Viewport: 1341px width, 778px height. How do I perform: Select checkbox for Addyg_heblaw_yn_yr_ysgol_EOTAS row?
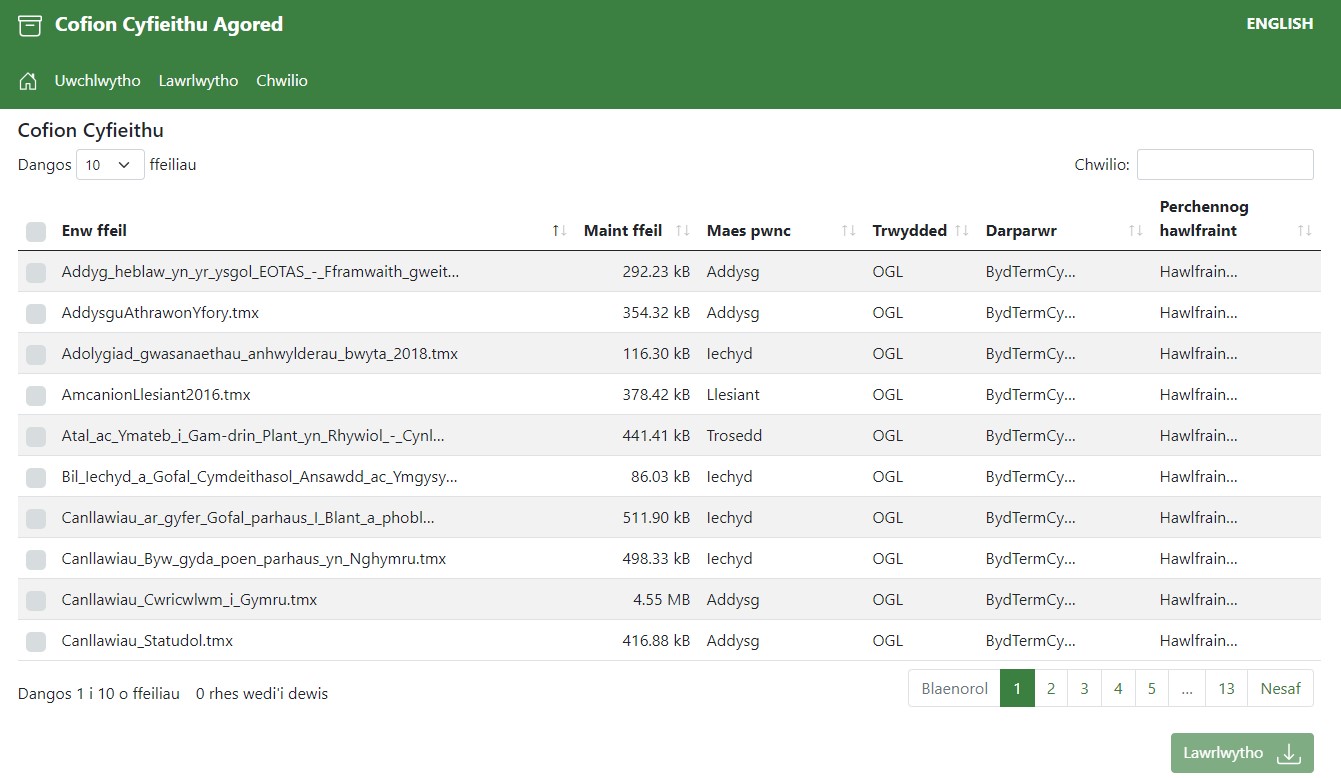click(x=36, y=273)
